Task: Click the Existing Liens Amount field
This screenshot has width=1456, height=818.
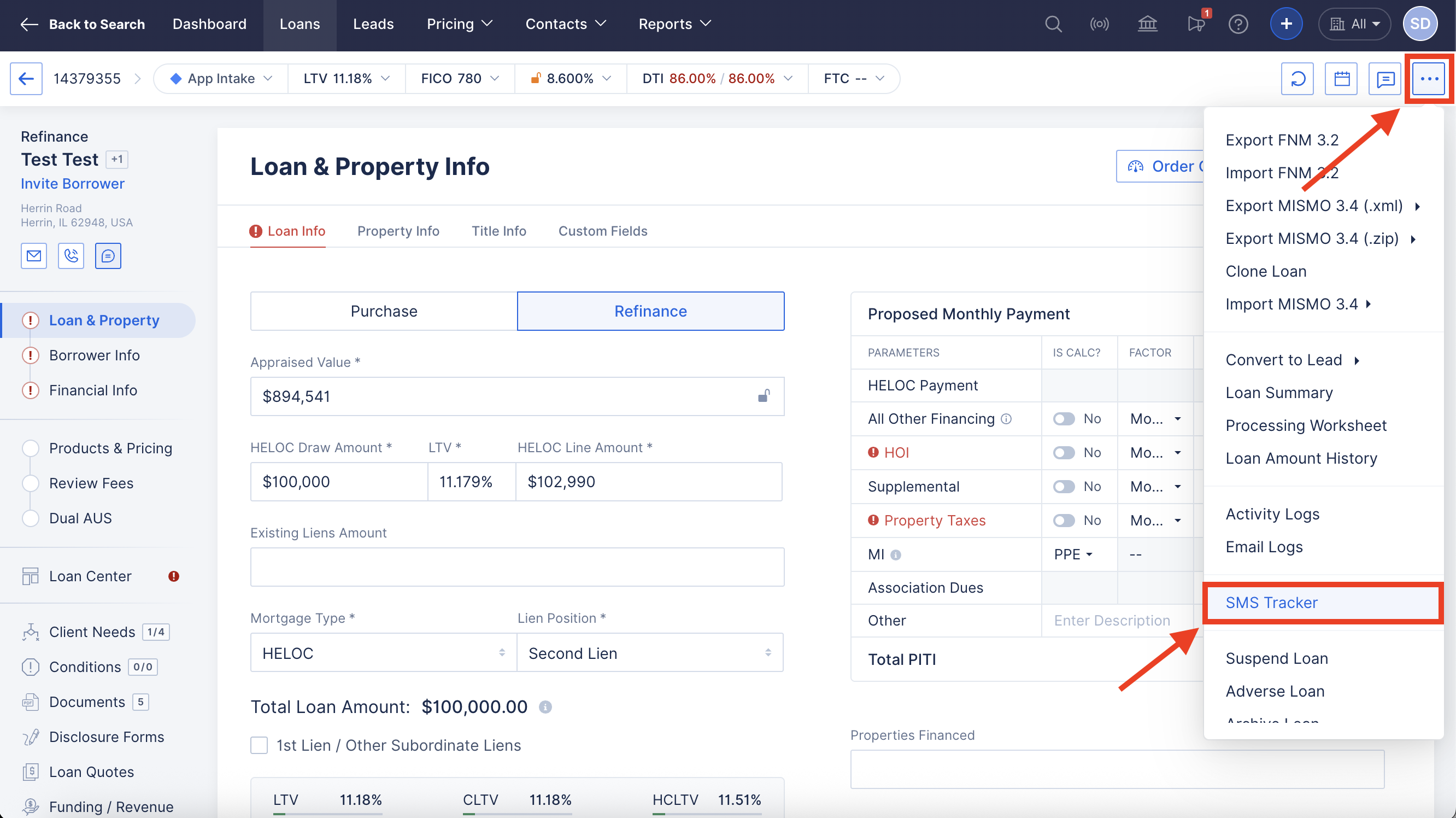Action: (516, 567)
